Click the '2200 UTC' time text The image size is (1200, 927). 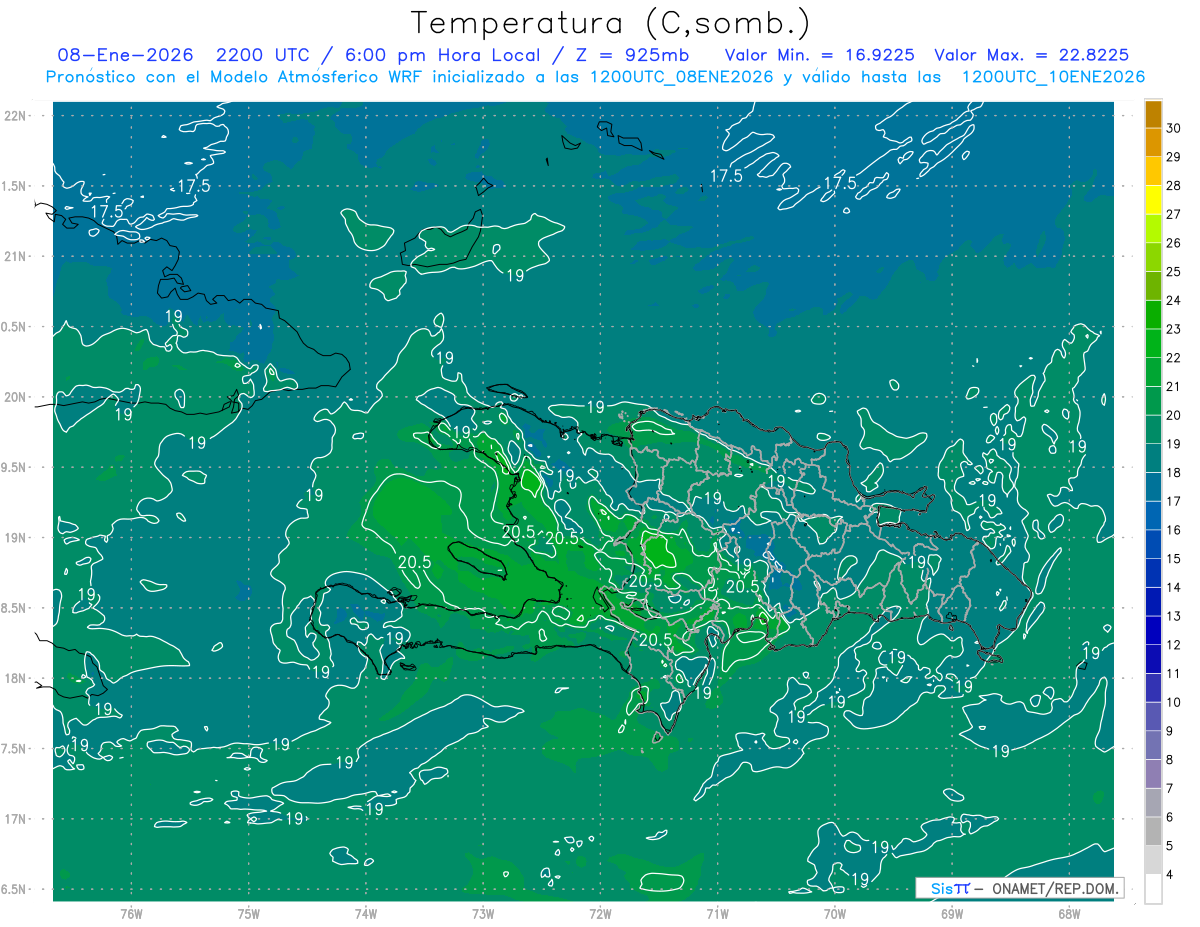[264, 55]
